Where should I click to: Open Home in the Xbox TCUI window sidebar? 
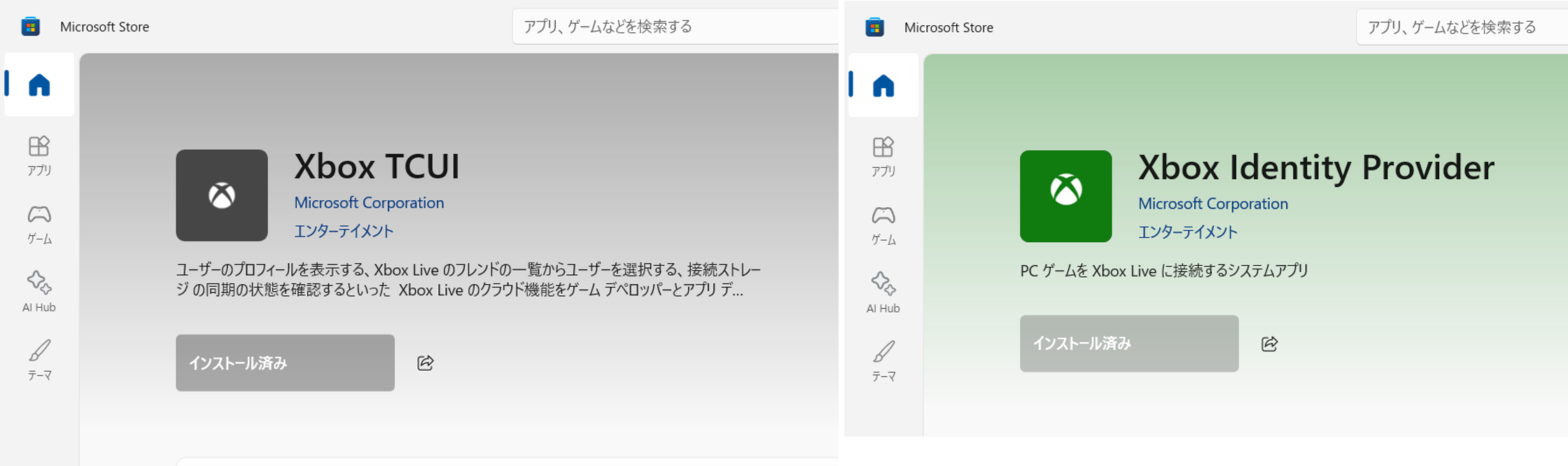coord(39,85)
